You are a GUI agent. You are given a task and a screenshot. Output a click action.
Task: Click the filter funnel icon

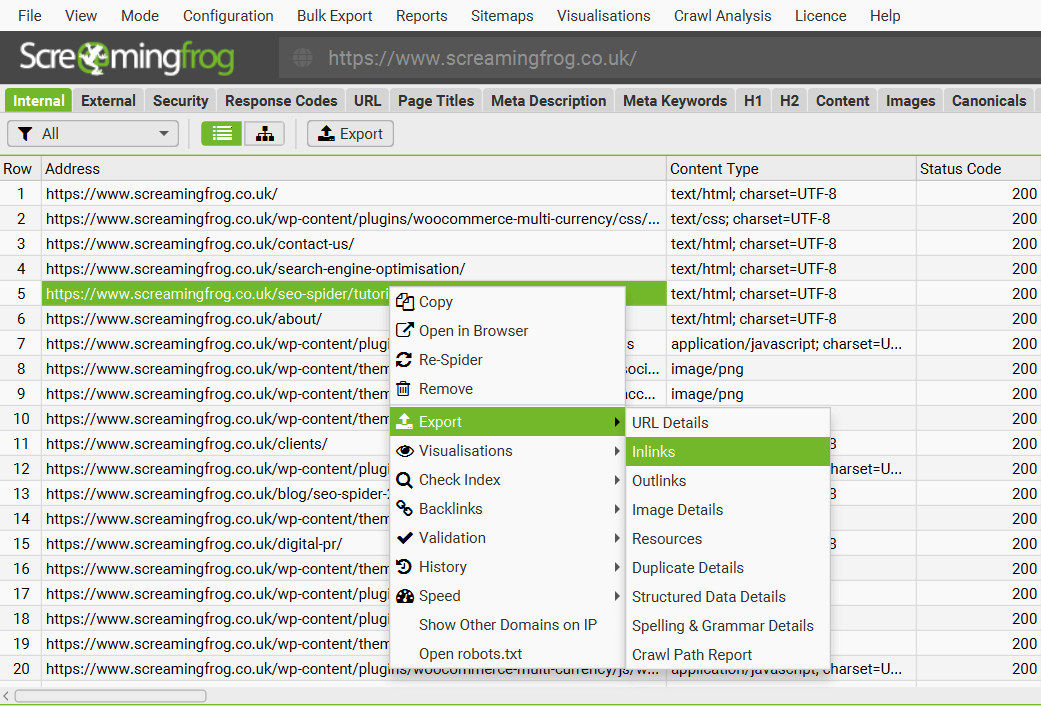(x=25, y=132)
